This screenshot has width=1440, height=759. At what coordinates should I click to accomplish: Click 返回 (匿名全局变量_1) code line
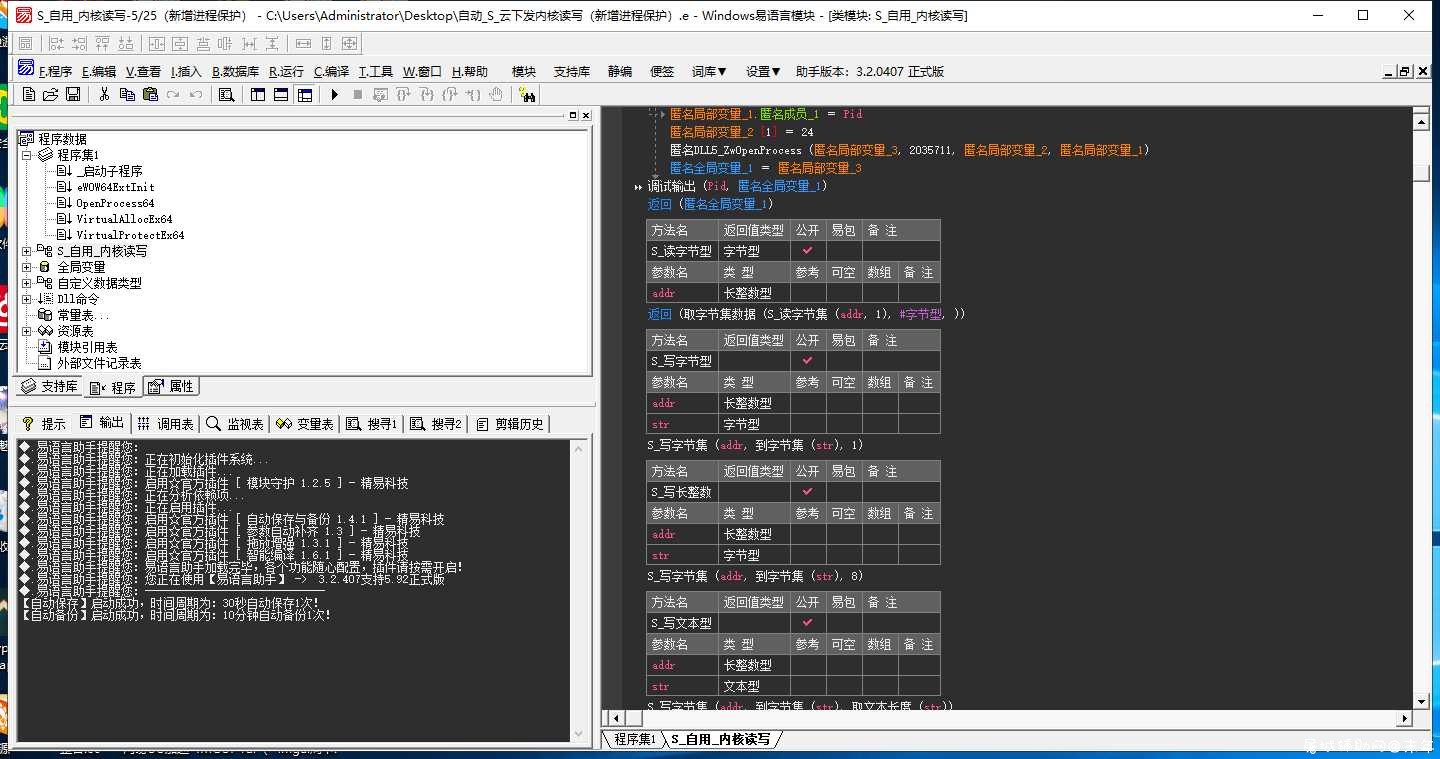click(710, 204)
